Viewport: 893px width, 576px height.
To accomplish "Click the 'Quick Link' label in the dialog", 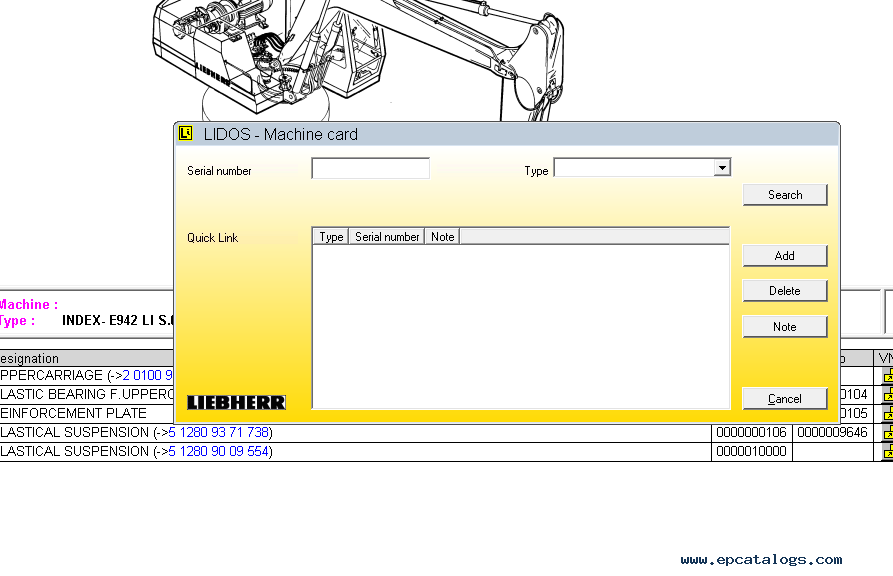I will 212,238.
